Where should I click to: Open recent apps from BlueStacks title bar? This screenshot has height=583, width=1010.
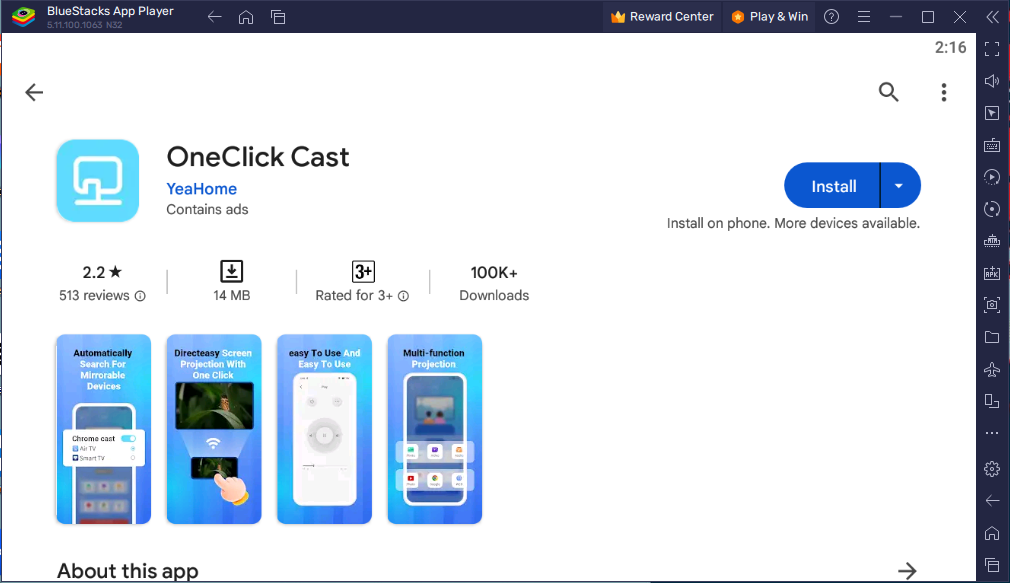(278, 17)
